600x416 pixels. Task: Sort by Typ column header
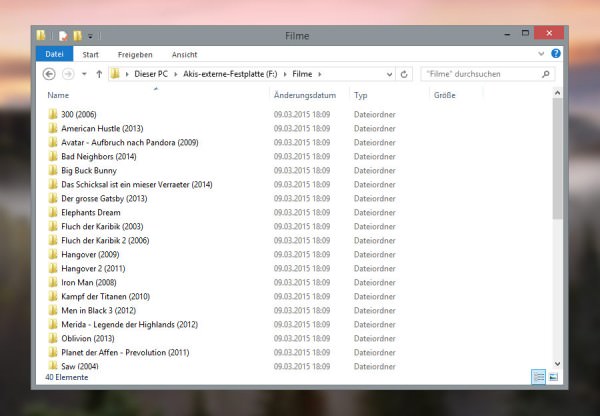(360, 95)
